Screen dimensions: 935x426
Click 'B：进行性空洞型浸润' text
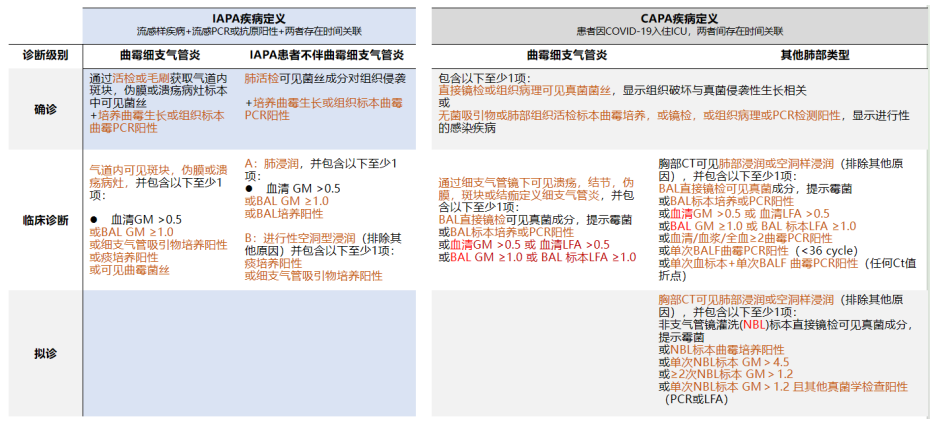point(300,237)
